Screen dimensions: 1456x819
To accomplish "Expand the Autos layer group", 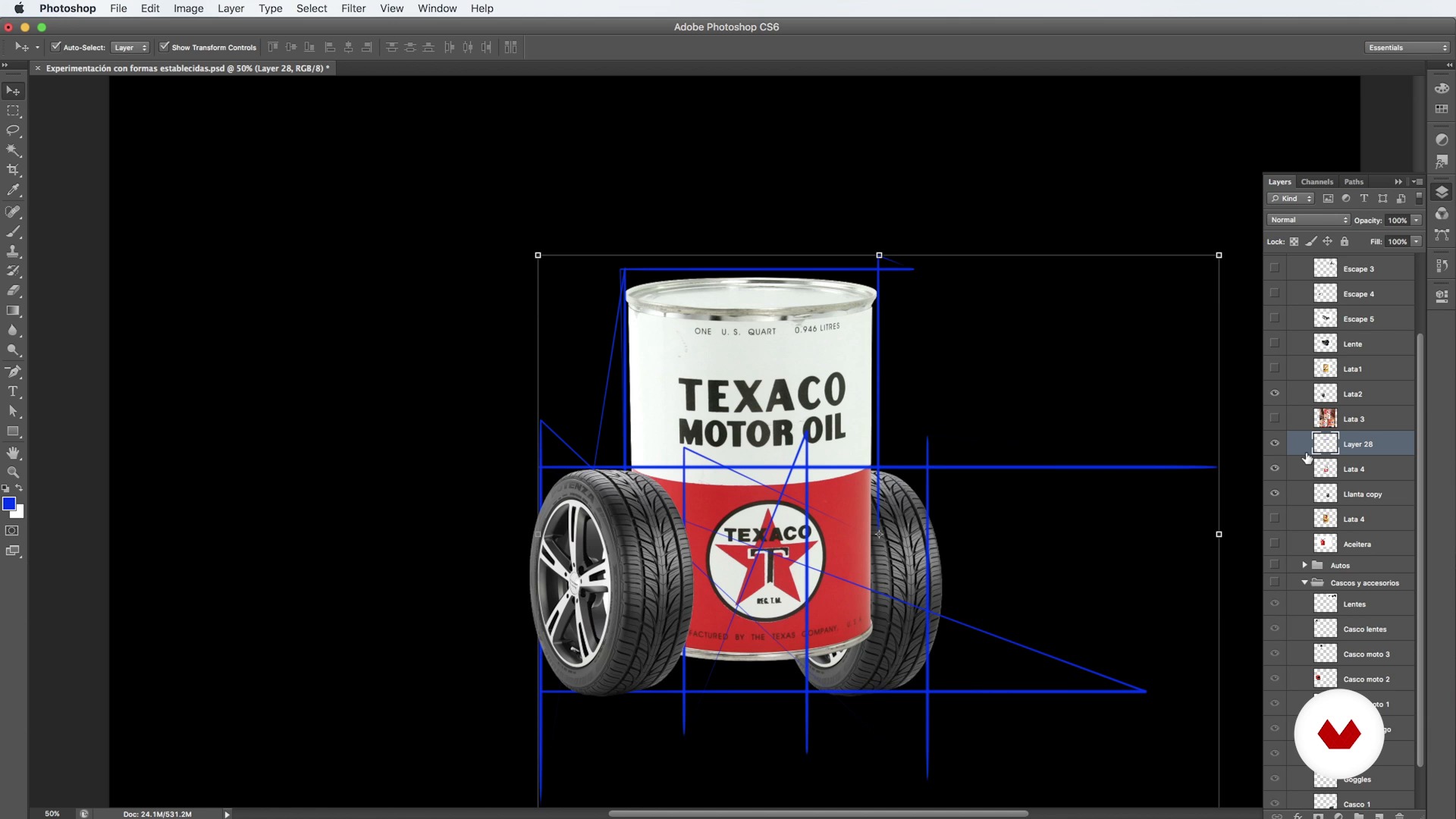I will pos(1304,565).
